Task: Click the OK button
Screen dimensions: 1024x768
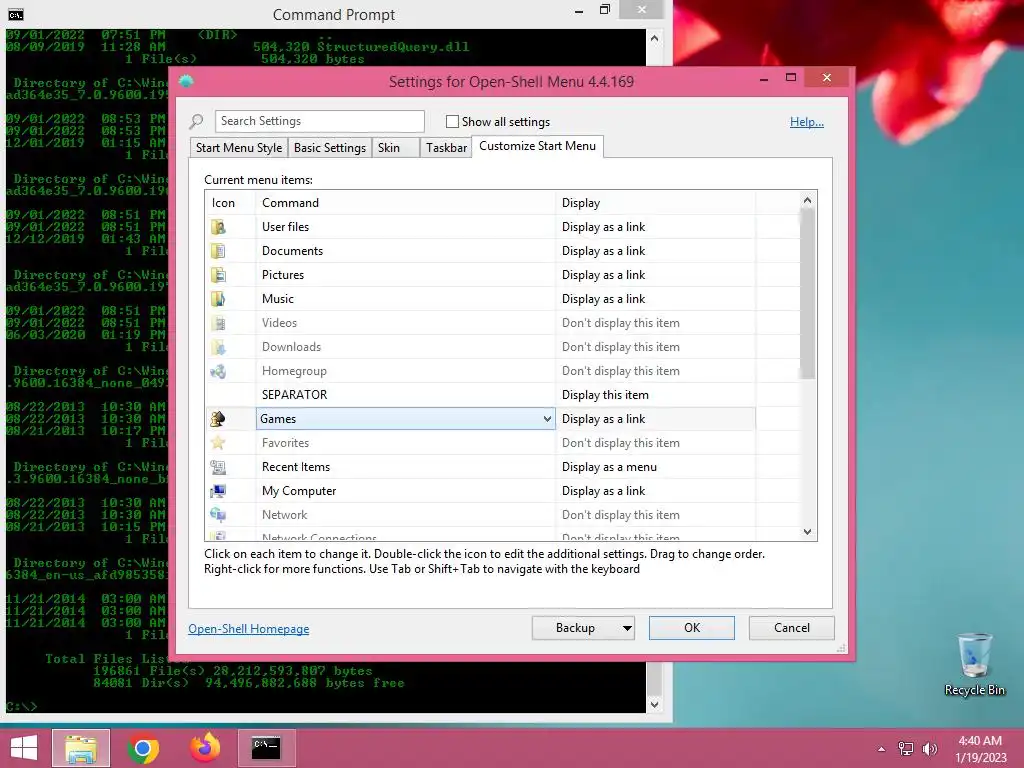Action: [x=692, y=628]
